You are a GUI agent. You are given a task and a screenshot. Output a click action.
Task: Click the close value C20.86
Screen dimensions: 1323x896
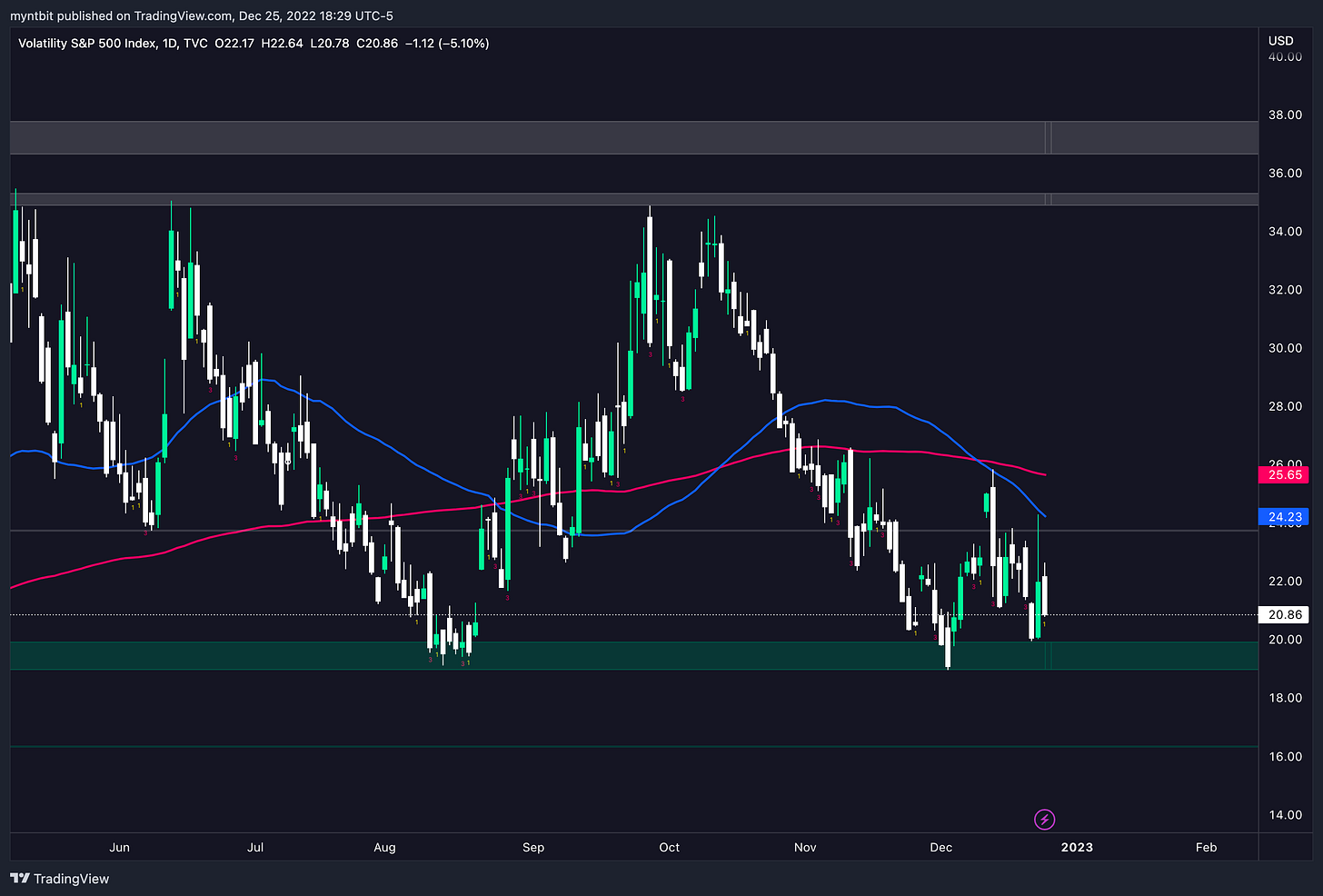377,43
